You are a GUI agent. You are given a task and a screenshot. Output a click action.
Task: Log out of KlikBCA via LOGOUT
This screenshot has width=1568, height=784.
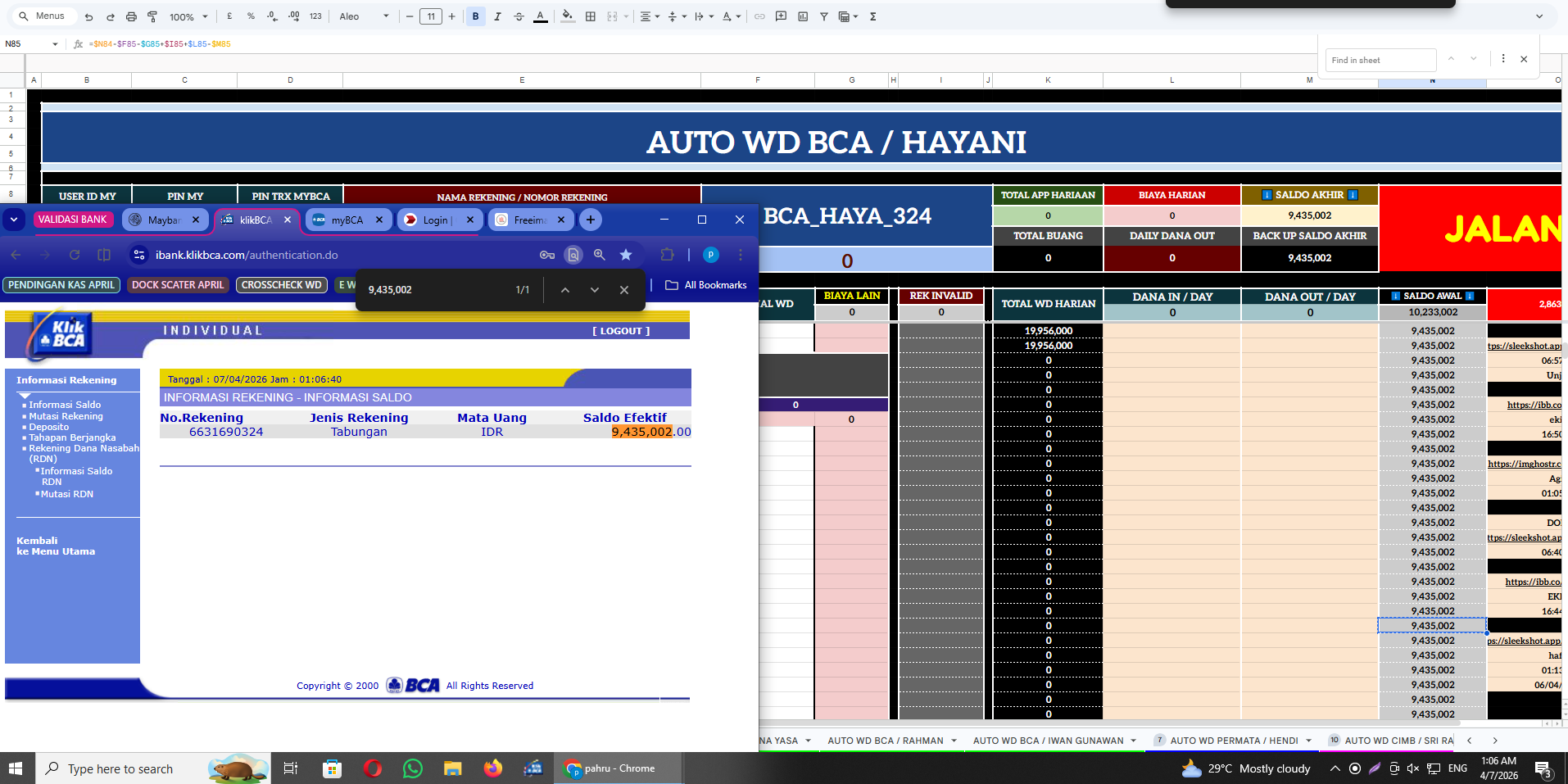coord(621,331)
